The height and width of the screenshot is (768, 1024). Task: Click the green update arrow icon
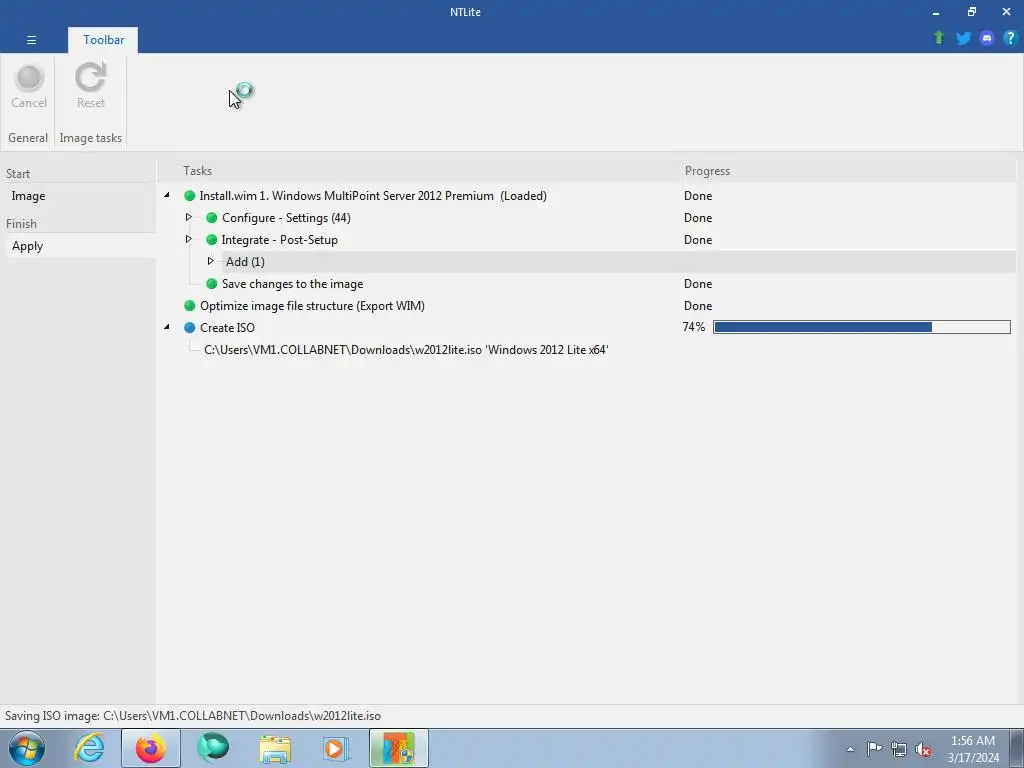point(939,38)
